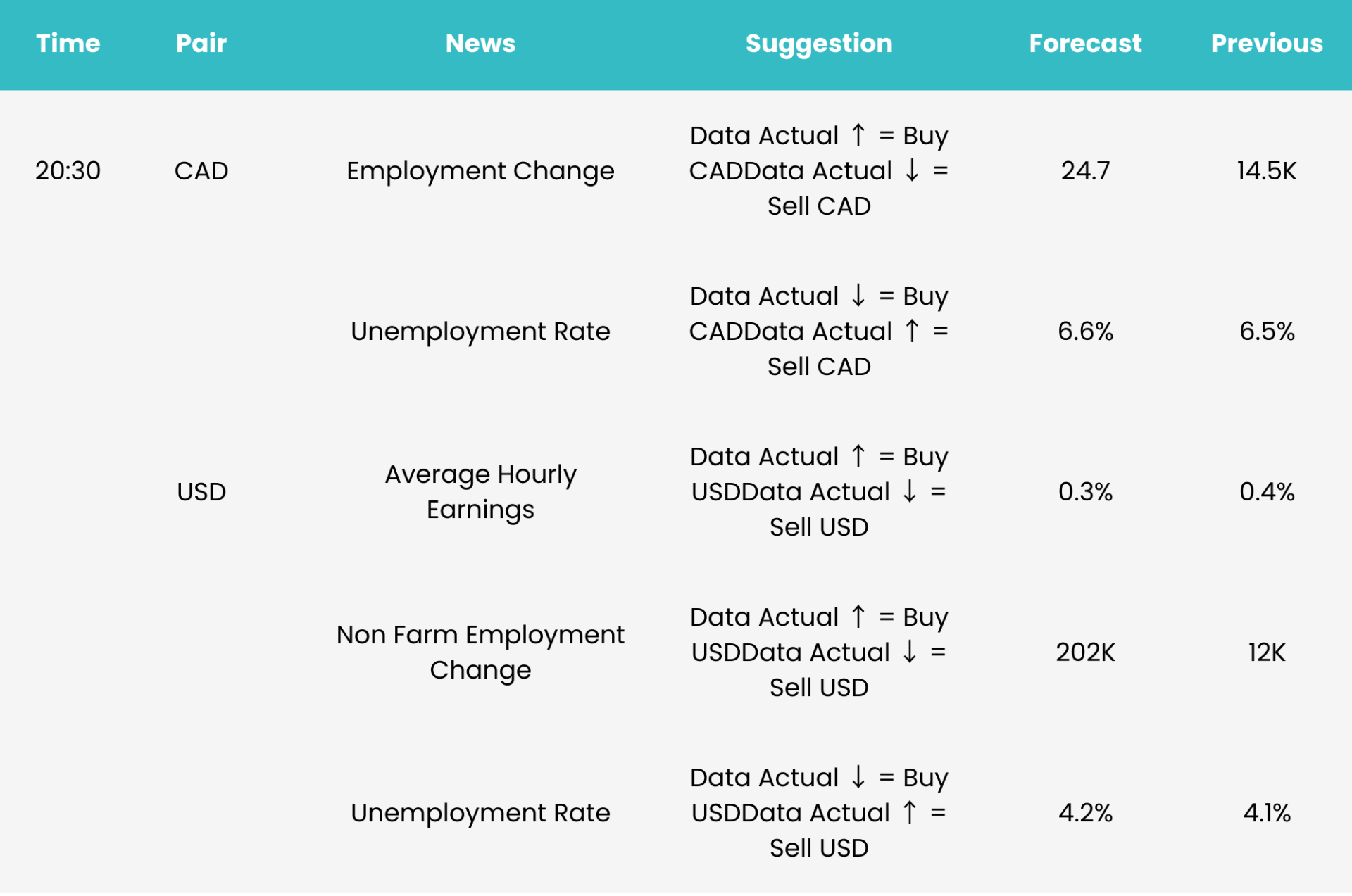Click the 14.5K previous value
The image size is (1352, 896).
[x=1267, y=171]
